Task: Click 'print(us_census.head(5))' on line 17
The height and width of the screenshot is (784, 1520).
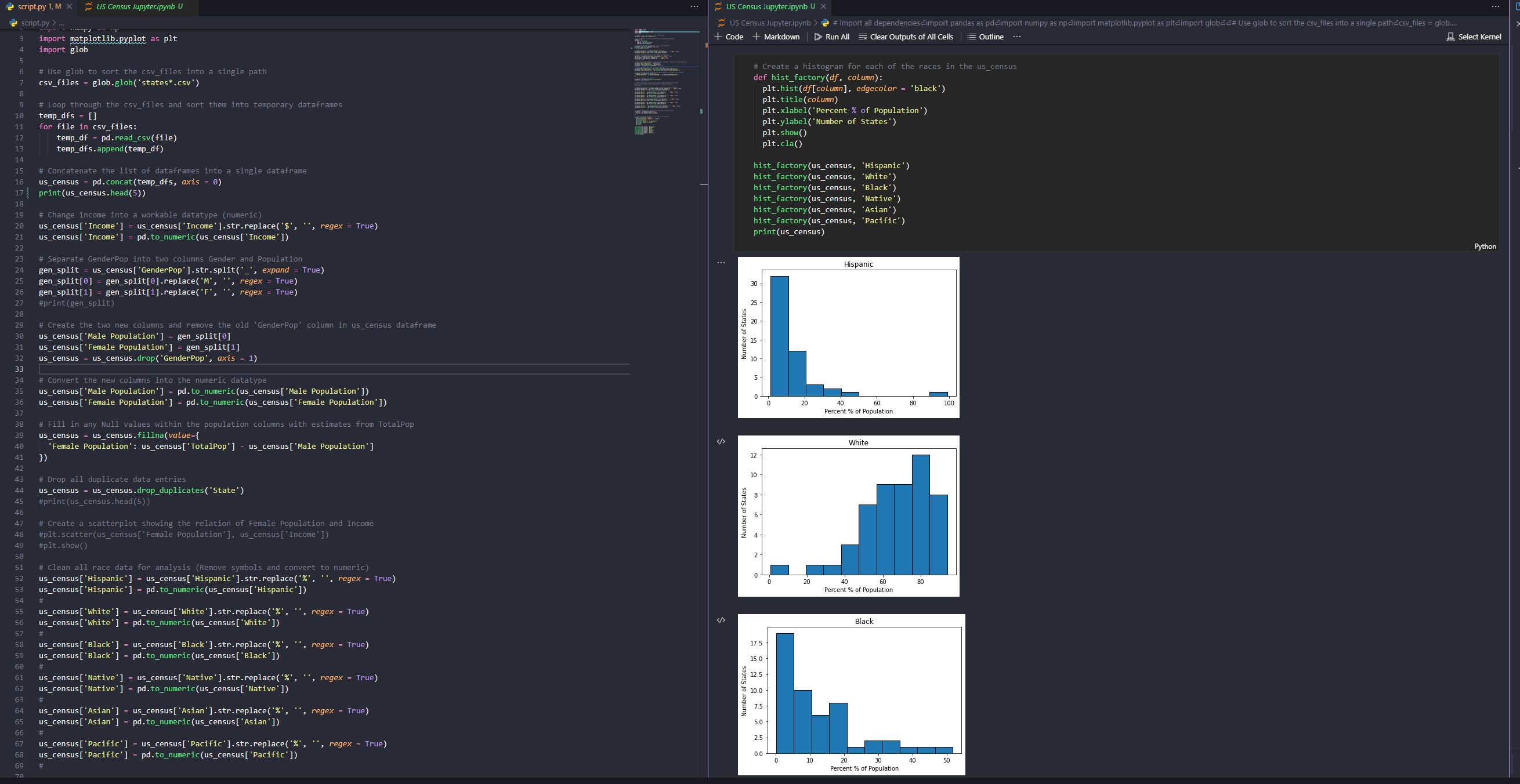Action: pos(92,193)
